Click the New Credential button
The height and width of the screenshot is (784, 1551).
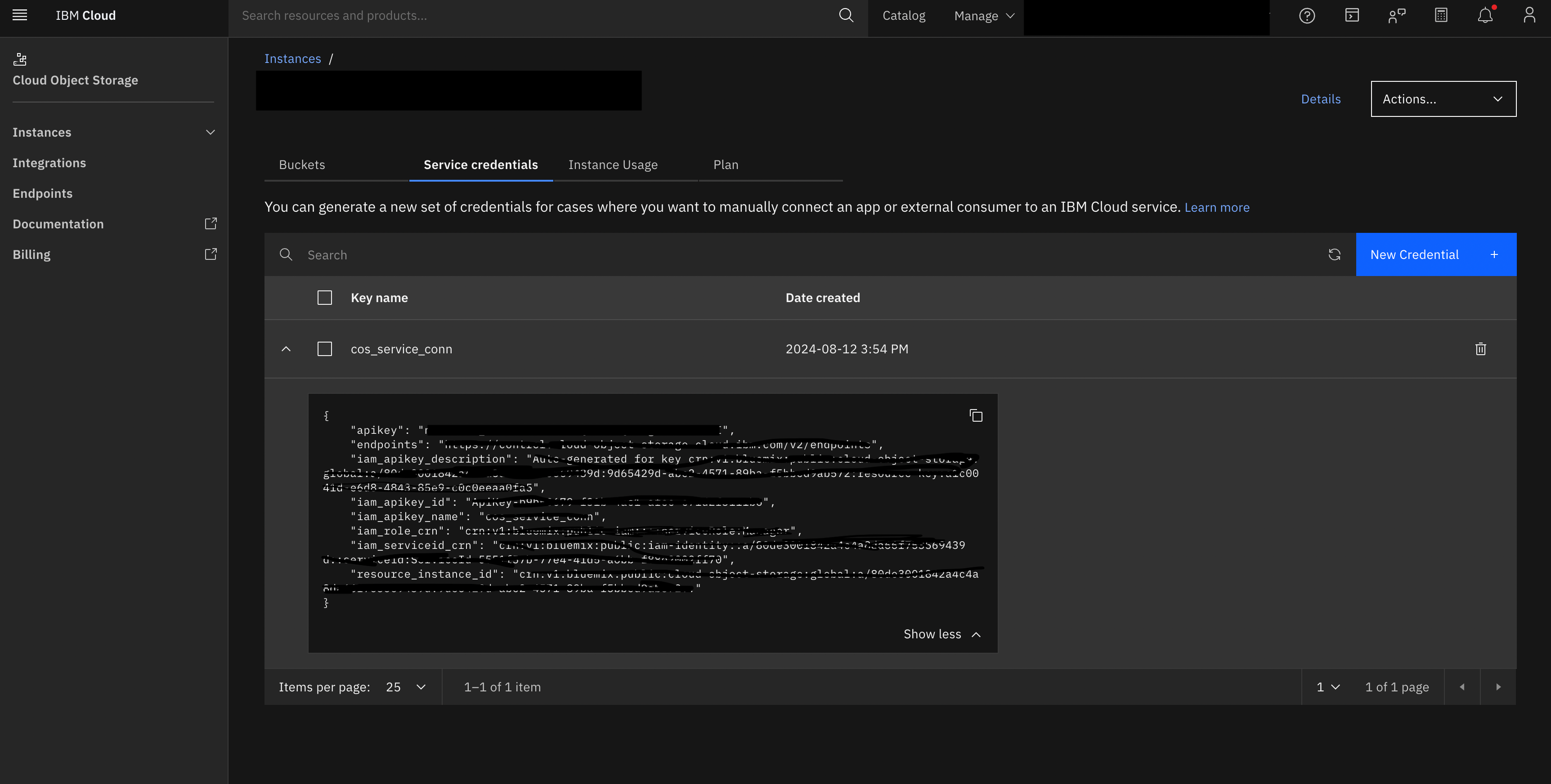[1436, 254]
